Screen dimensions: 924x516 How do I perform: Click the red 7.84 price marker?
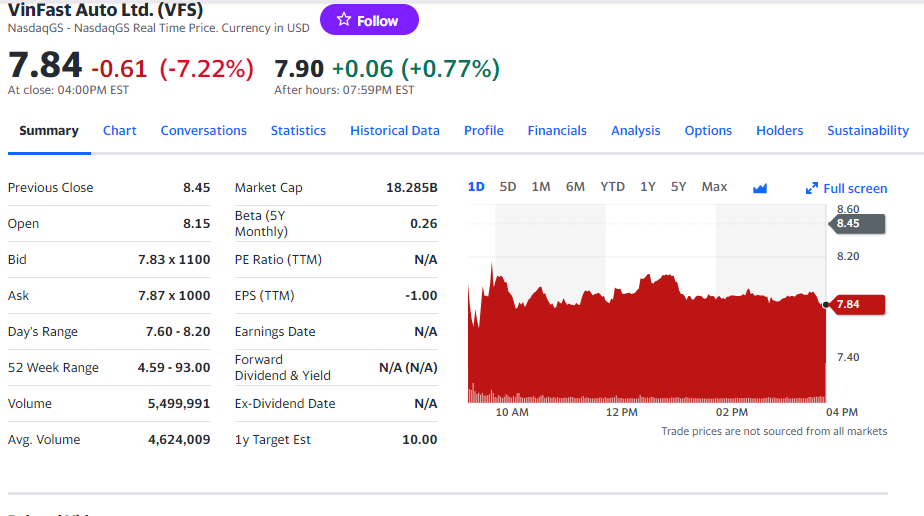click(x=858, y=304)
